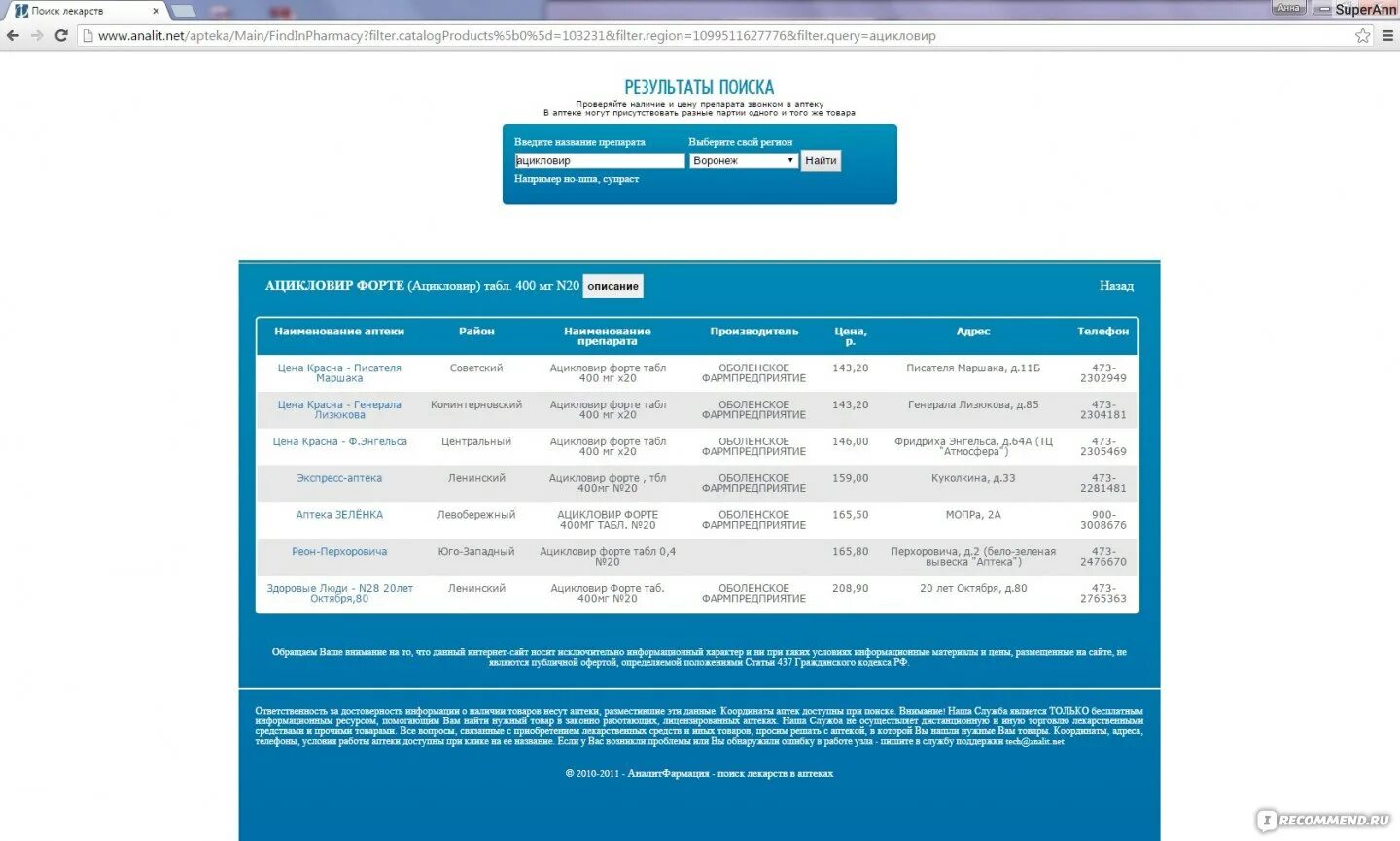Click the Советский district cell
The height and width of the screenshot is (841, 1400).
click(476, 368)
